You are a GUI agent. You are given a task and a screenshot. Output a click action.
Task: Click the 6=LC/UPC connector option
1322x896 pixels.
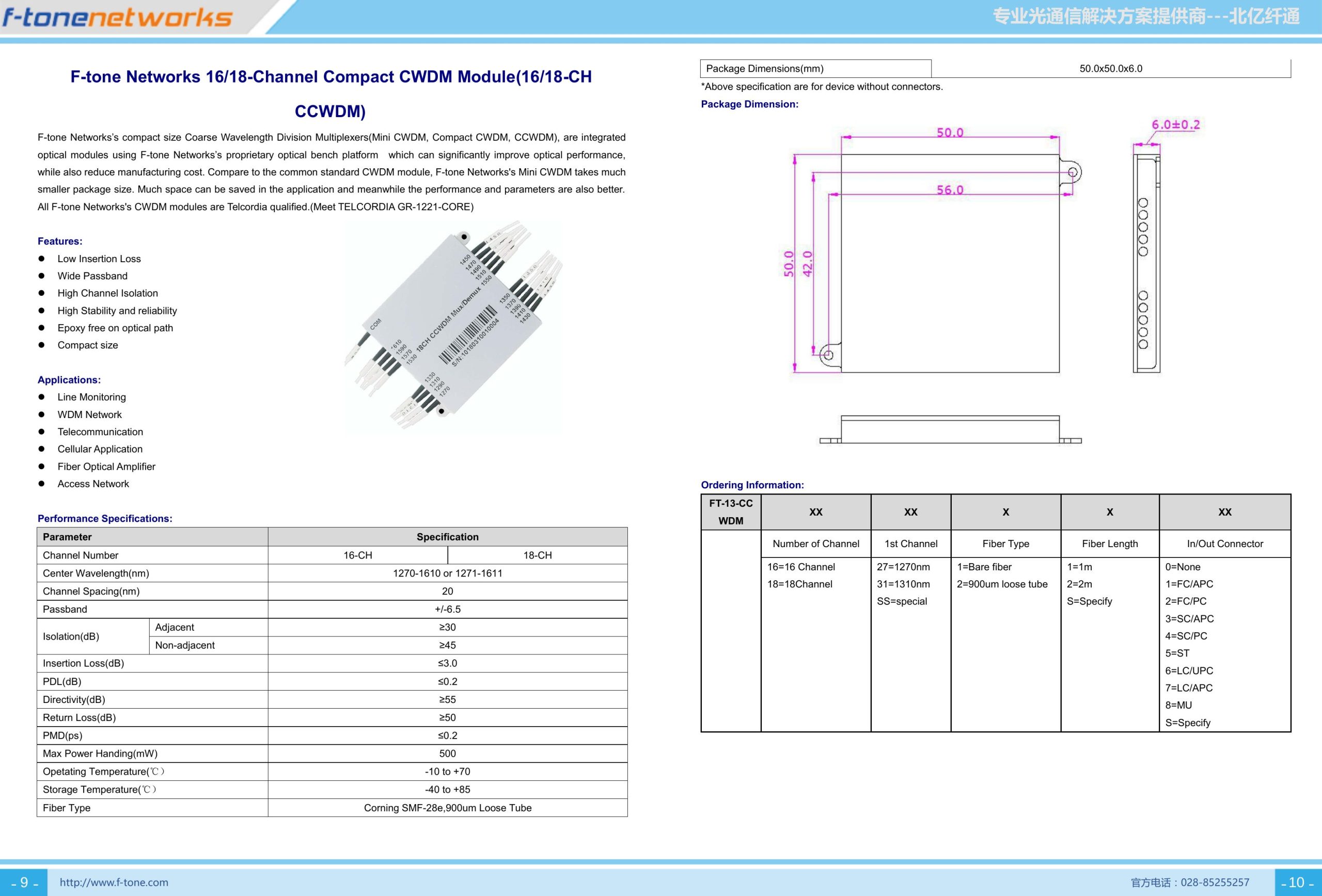click(1189, 670)
